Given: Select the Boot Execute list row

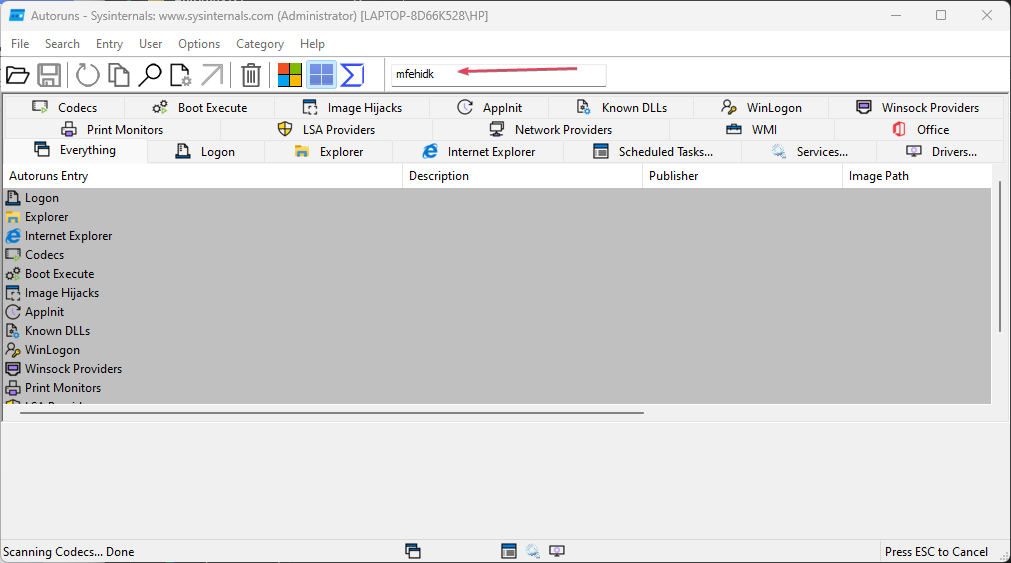Looking at the screenshot, I should 497,274.
